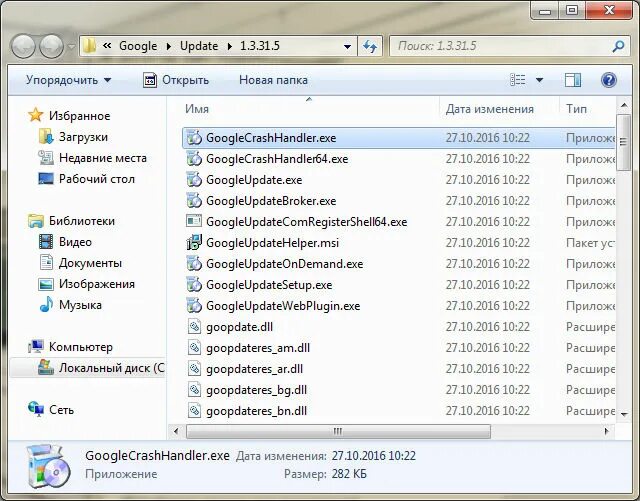This screenshot has height=501, width=640.
Task: Click the blue Help question icon
Action: (x=609, y=80)
